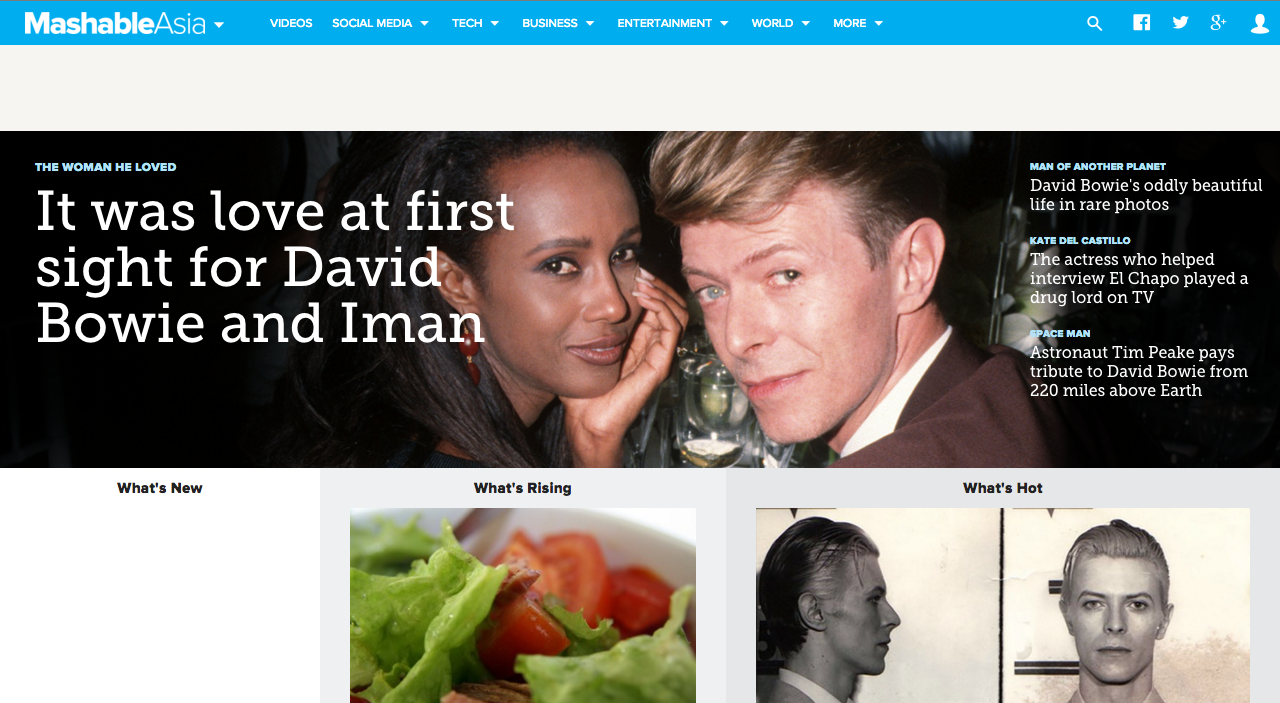Expand the Social Media menu

coord(380,23)
